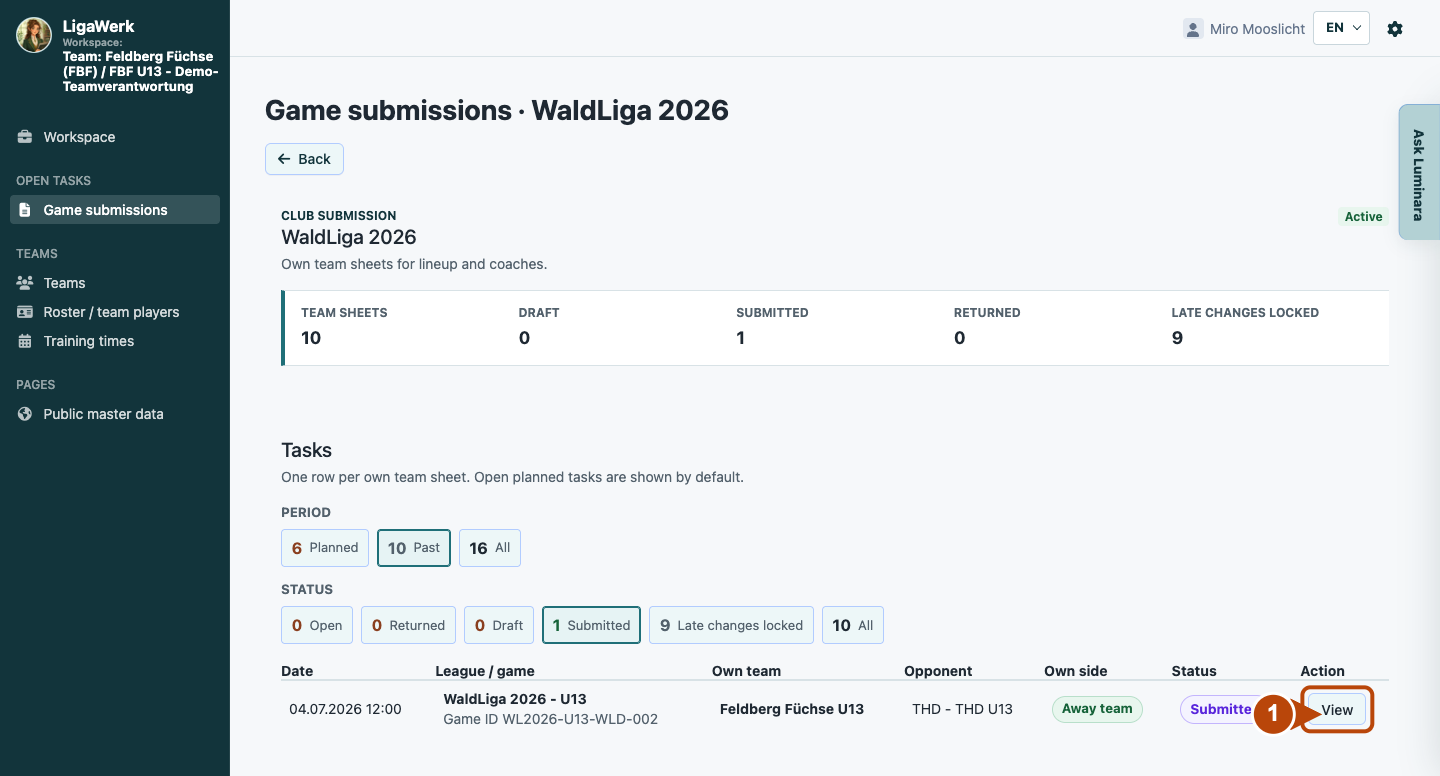Filter status by Late changes locked

(x=731, y=625)
